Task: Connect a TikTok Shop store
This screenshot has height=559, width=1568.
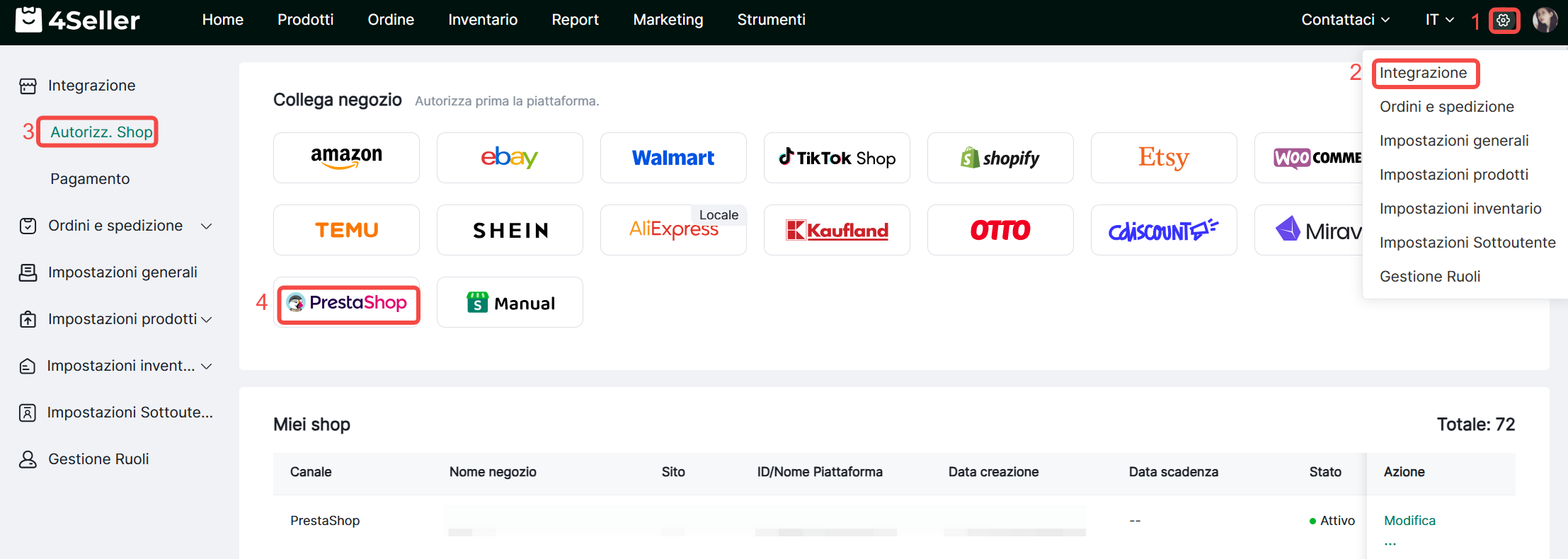Action: (837, 158)
